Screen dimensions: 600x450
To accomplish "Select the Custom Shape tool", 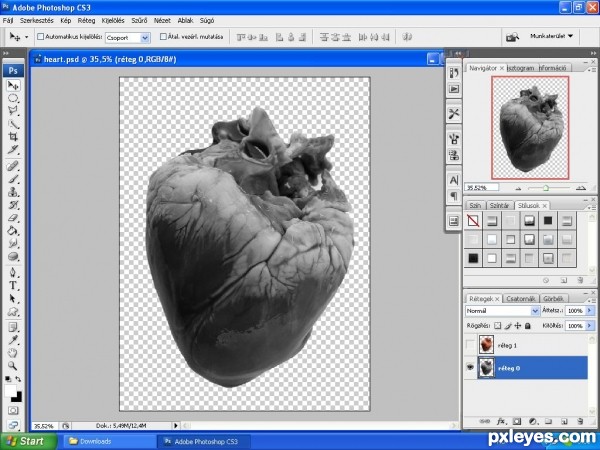I will [13, 311].
